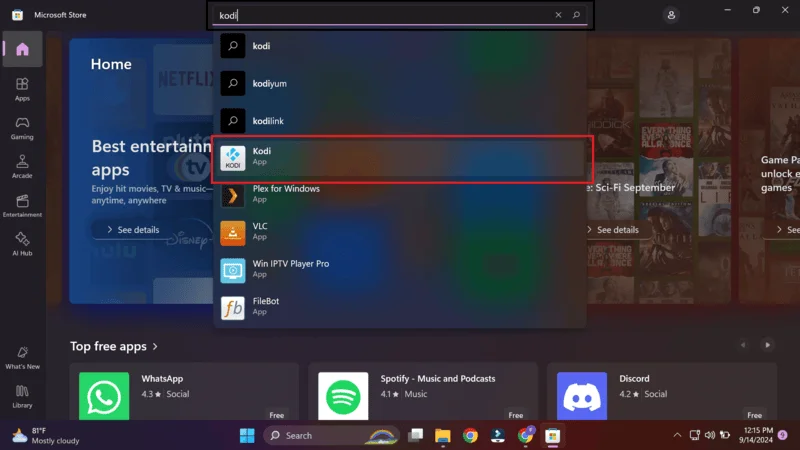Show next apps with right carousel arrow
This screenshot has width=800, height=450.
click(767, 345)
